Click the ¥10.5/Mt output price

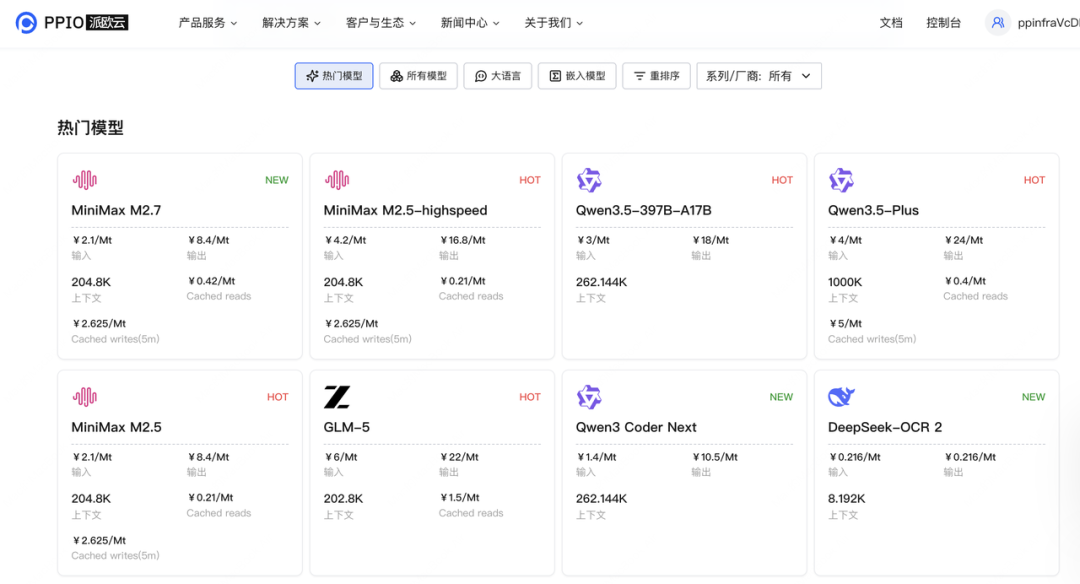click(715, 457)
